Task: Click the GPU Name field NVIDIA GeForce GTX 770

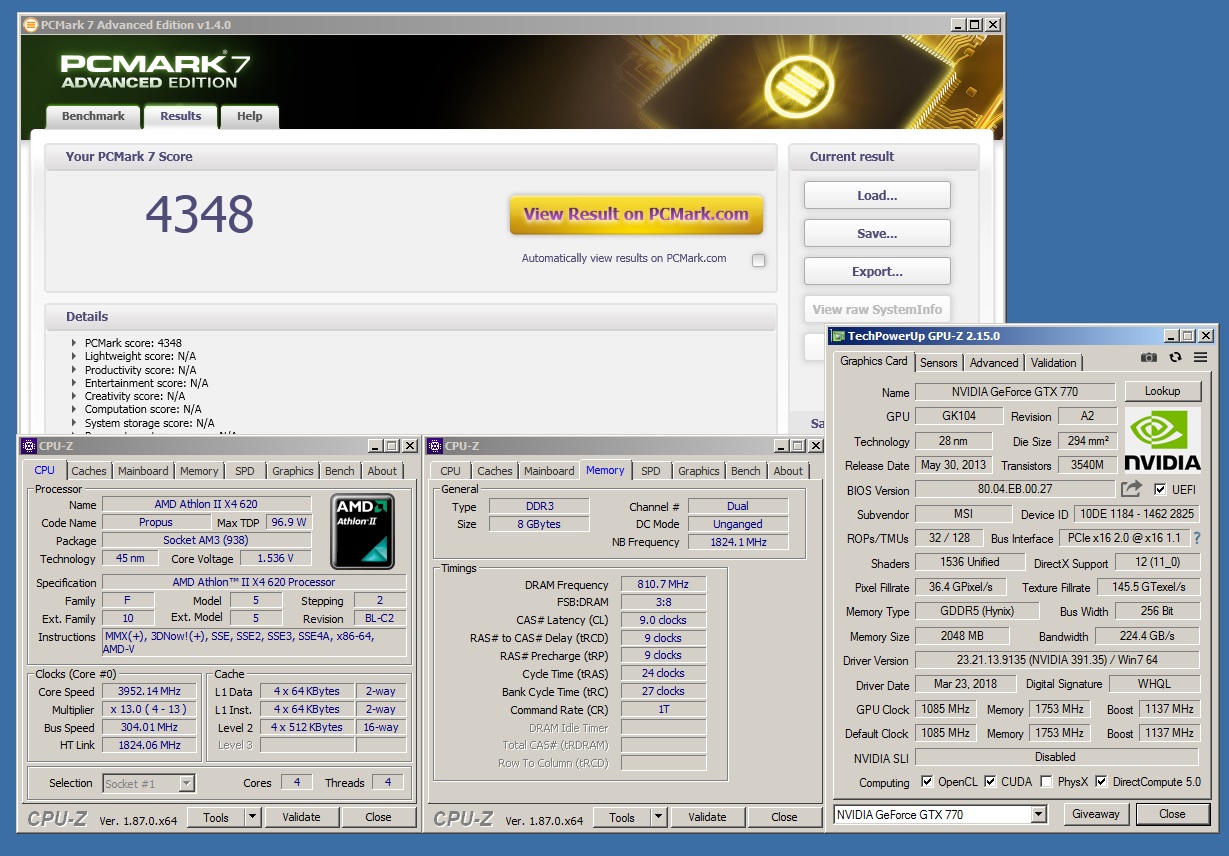Action: pyautogui.click(x=1016, y=392)
